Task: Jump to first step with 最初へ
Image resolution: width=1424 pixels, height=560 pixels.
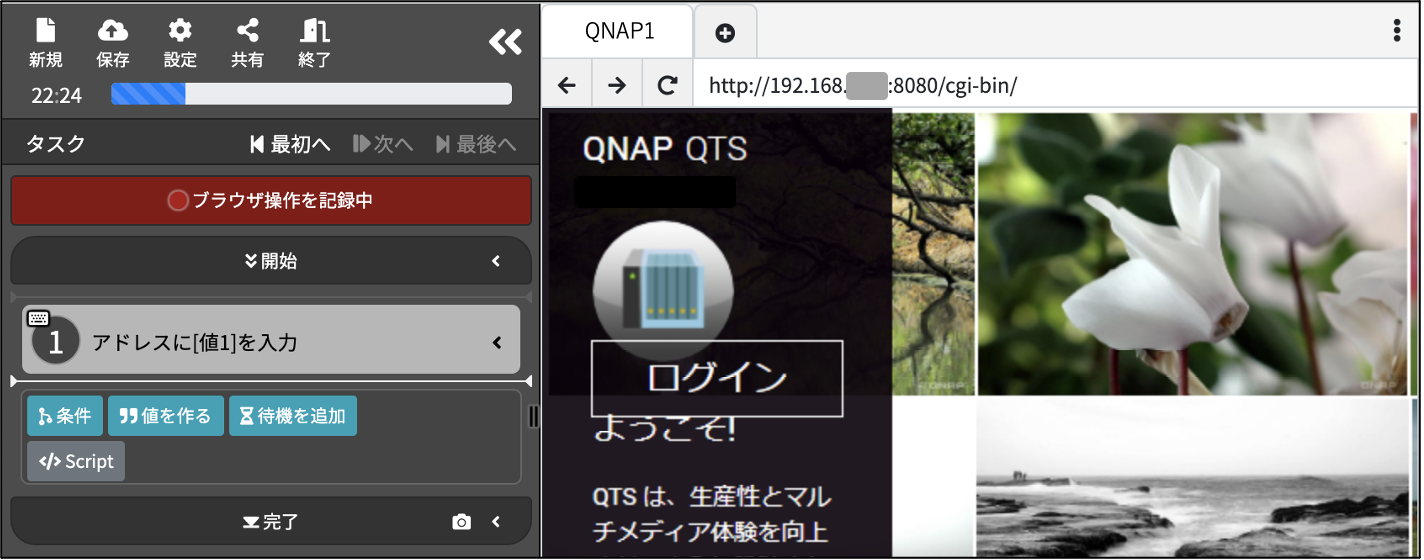Action: [290, 144]
